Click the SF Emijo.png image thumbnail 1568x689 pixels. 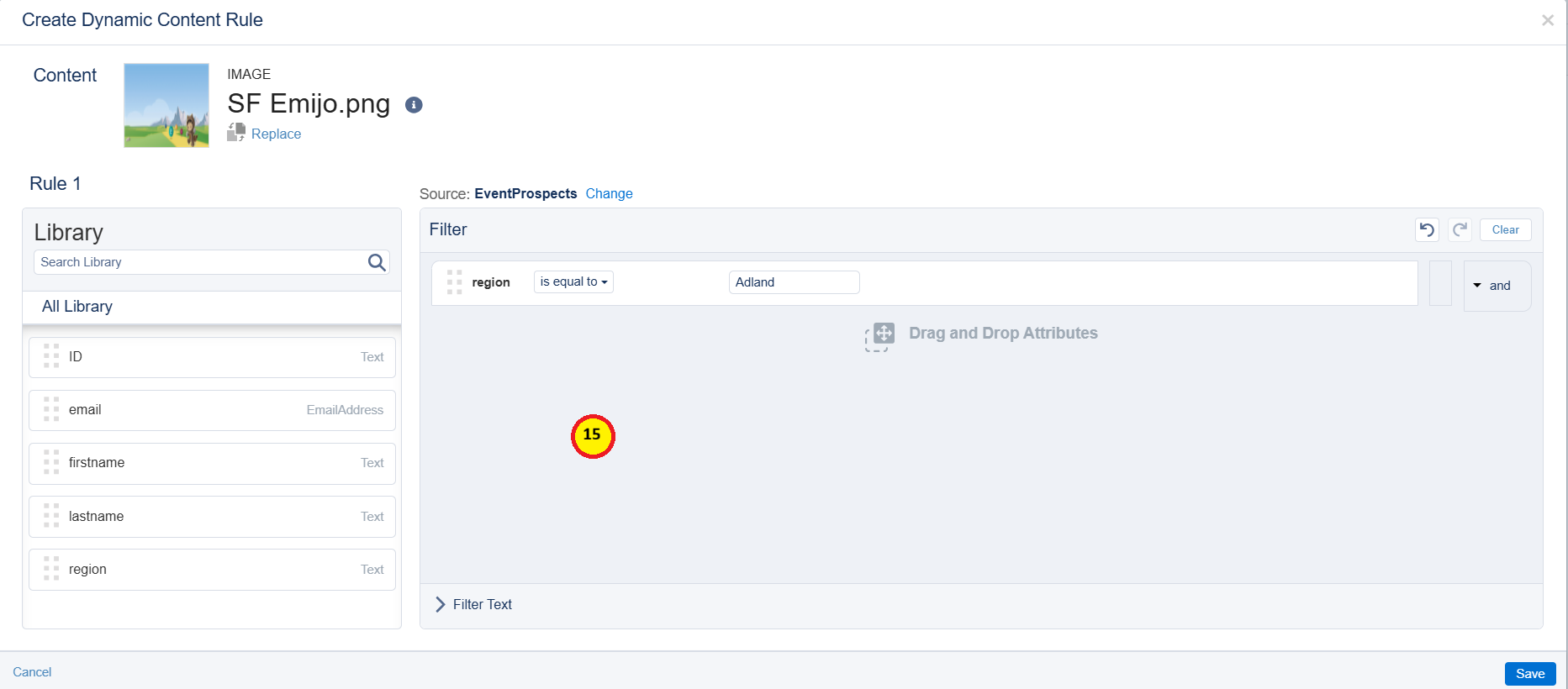point(166,106)
